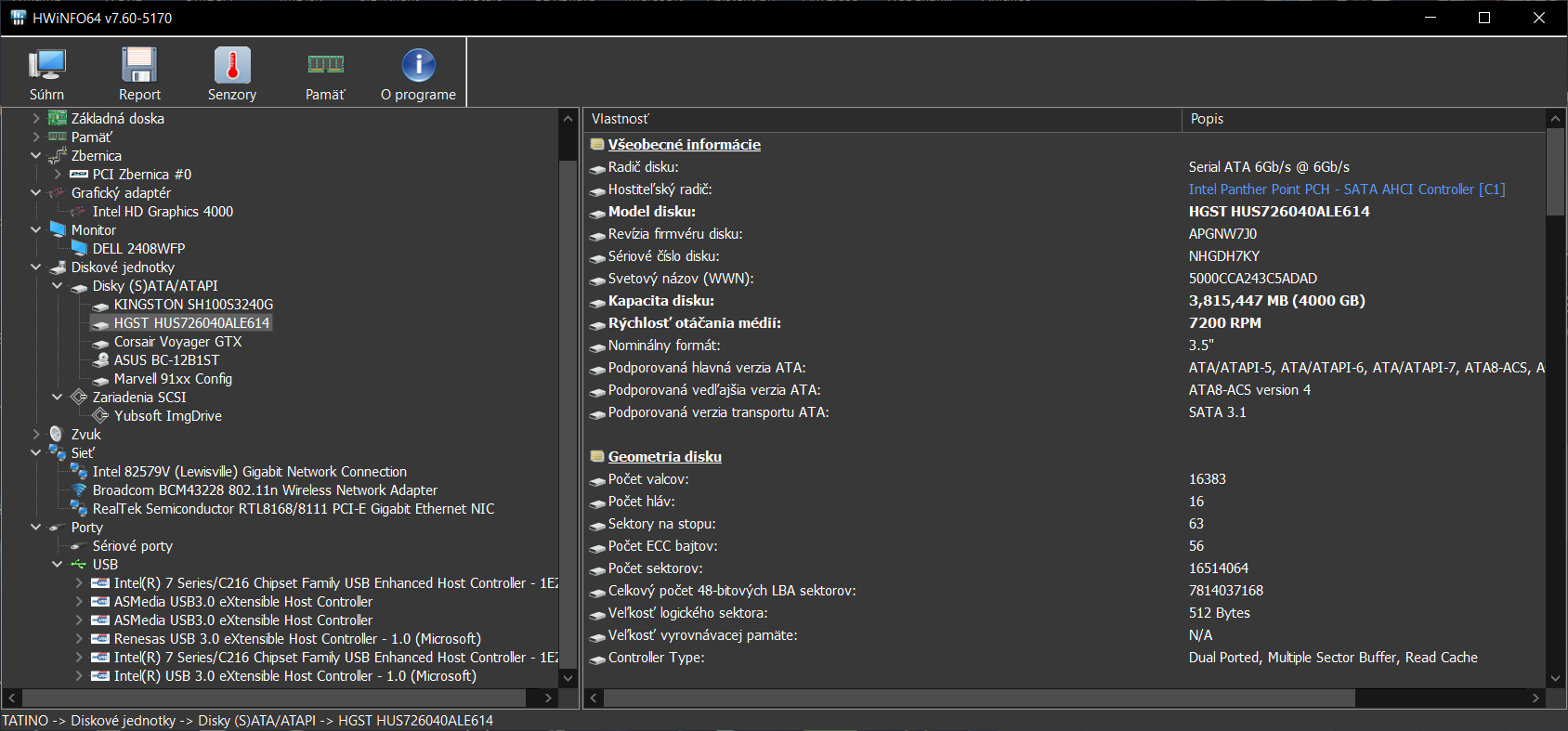
Task: Open Intel Panther Point SATA AHCI link
Action: [x=1346, y=189]
